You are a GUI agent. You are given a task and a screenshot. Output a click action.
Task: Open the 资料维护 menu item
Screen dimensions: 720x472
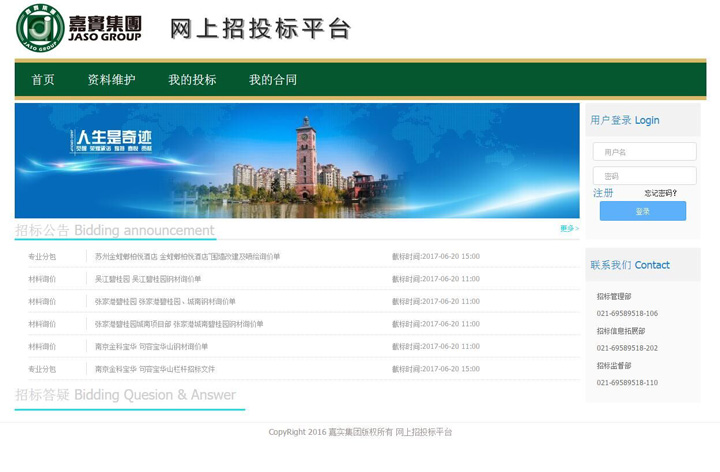(x=111, y=80)
